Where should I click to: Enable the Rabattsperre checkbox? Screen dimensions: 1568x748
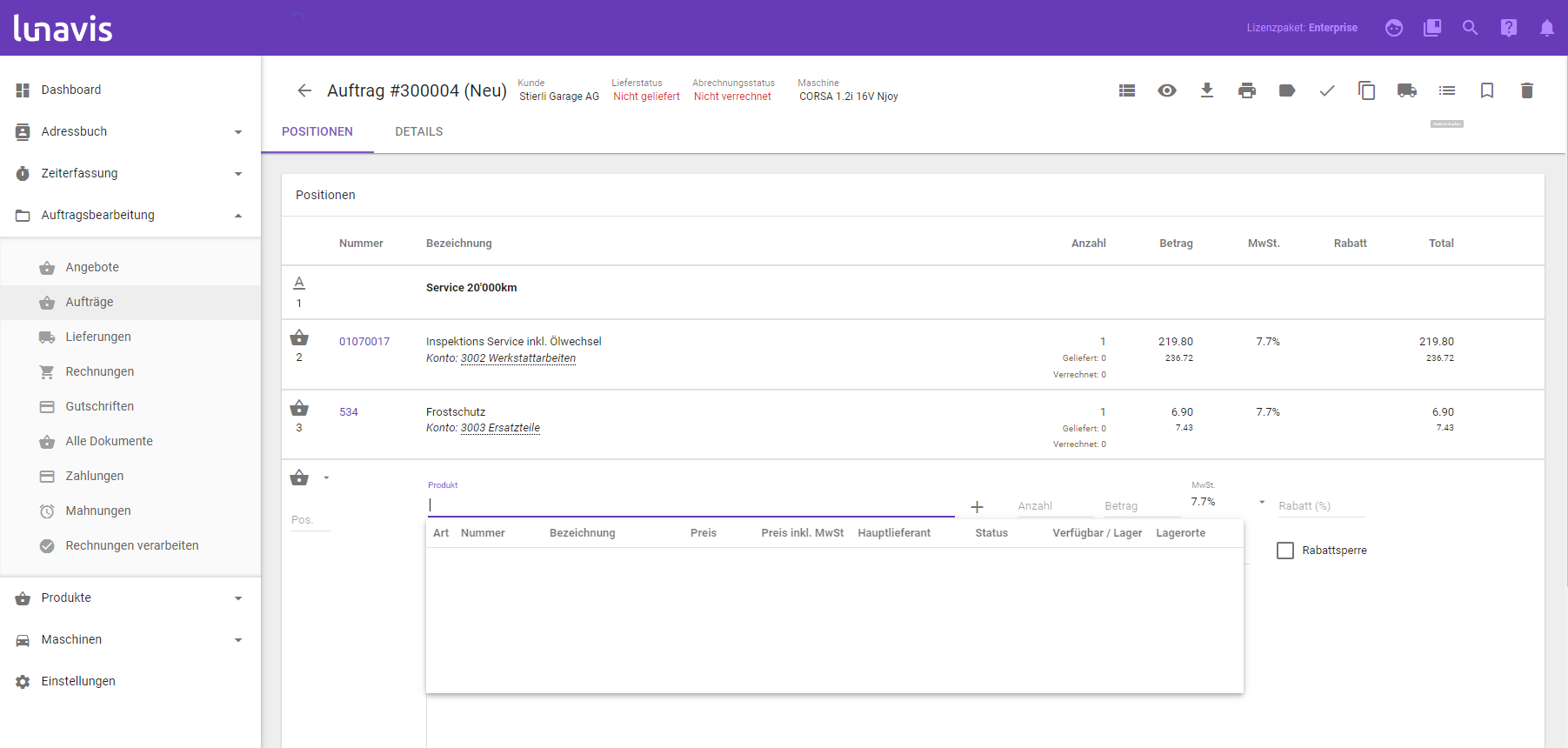pyautogui.click(x=1285, y=551)
